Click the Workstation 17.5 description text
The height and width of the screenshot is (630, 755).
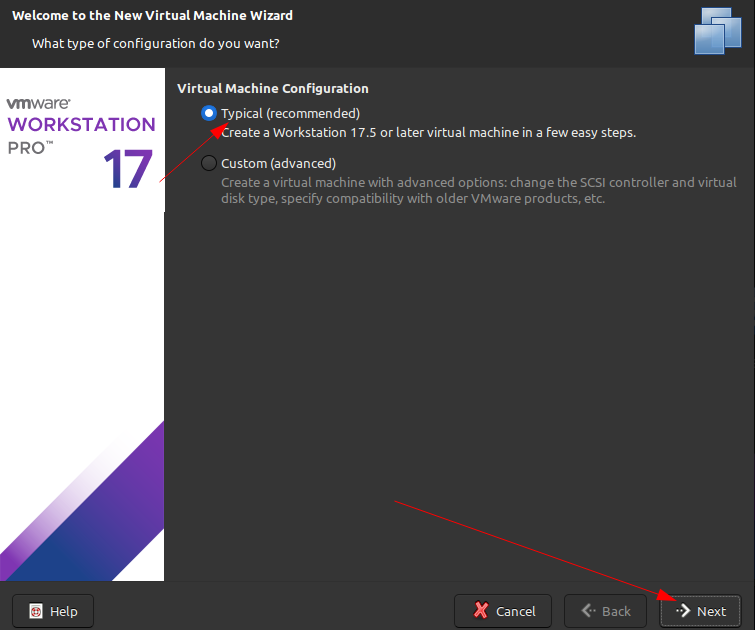pyautogui.click(x=428, y=132)
